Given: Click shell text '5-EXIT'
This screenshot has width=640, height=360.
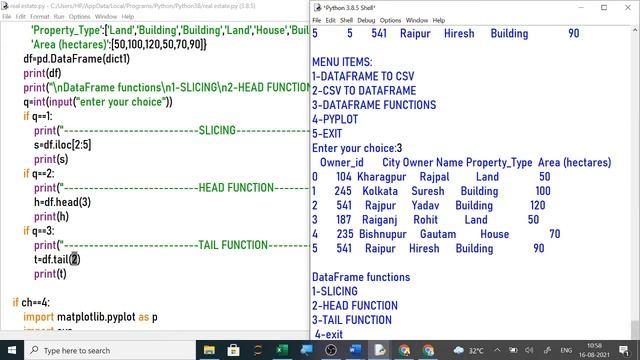Looking at the screenshot, I should pyautogui.click(x=327, y=133).
